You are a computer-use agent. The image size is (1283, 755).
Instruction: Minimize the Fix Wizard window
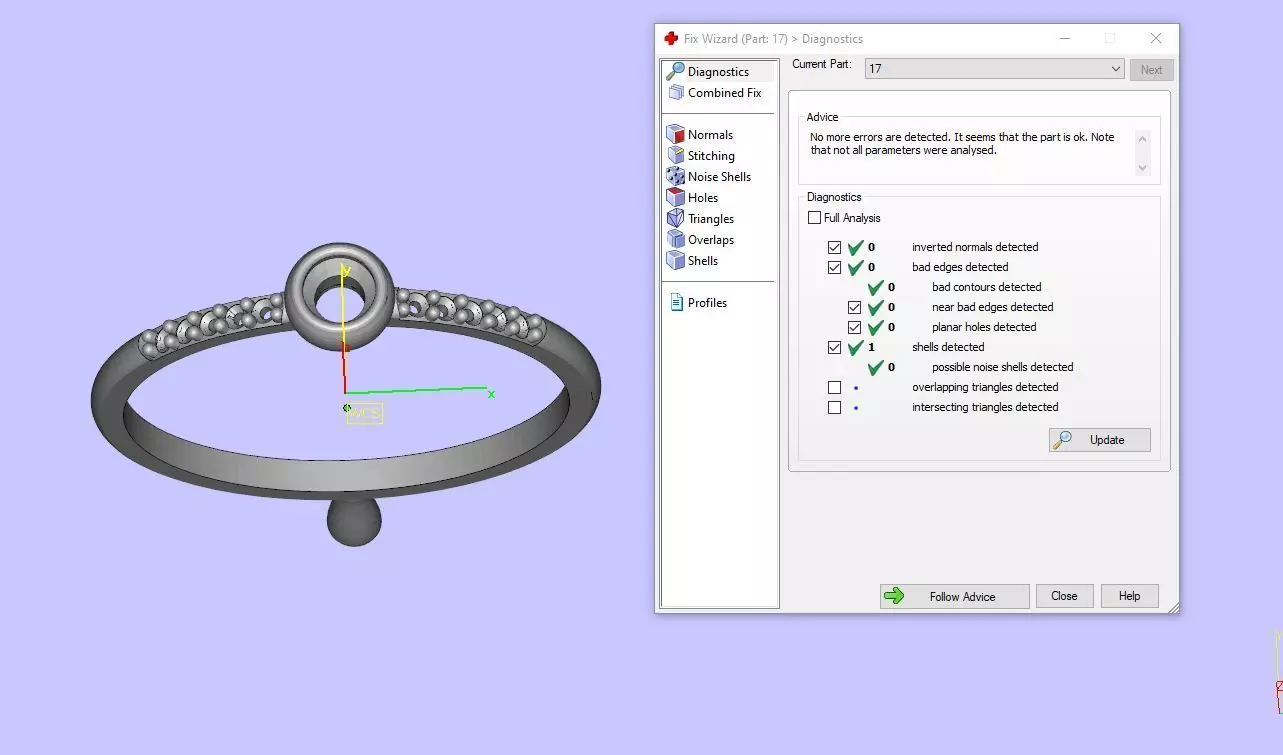[1063, 38]
